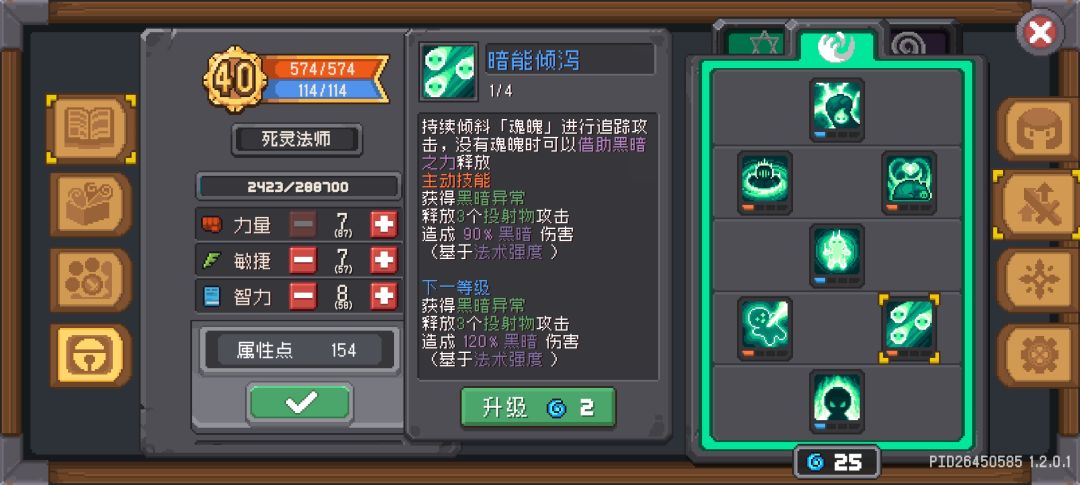Open the sword upgrade menu icon
The width and height of the screenshot is (1080, 485).
(1037, 205)
